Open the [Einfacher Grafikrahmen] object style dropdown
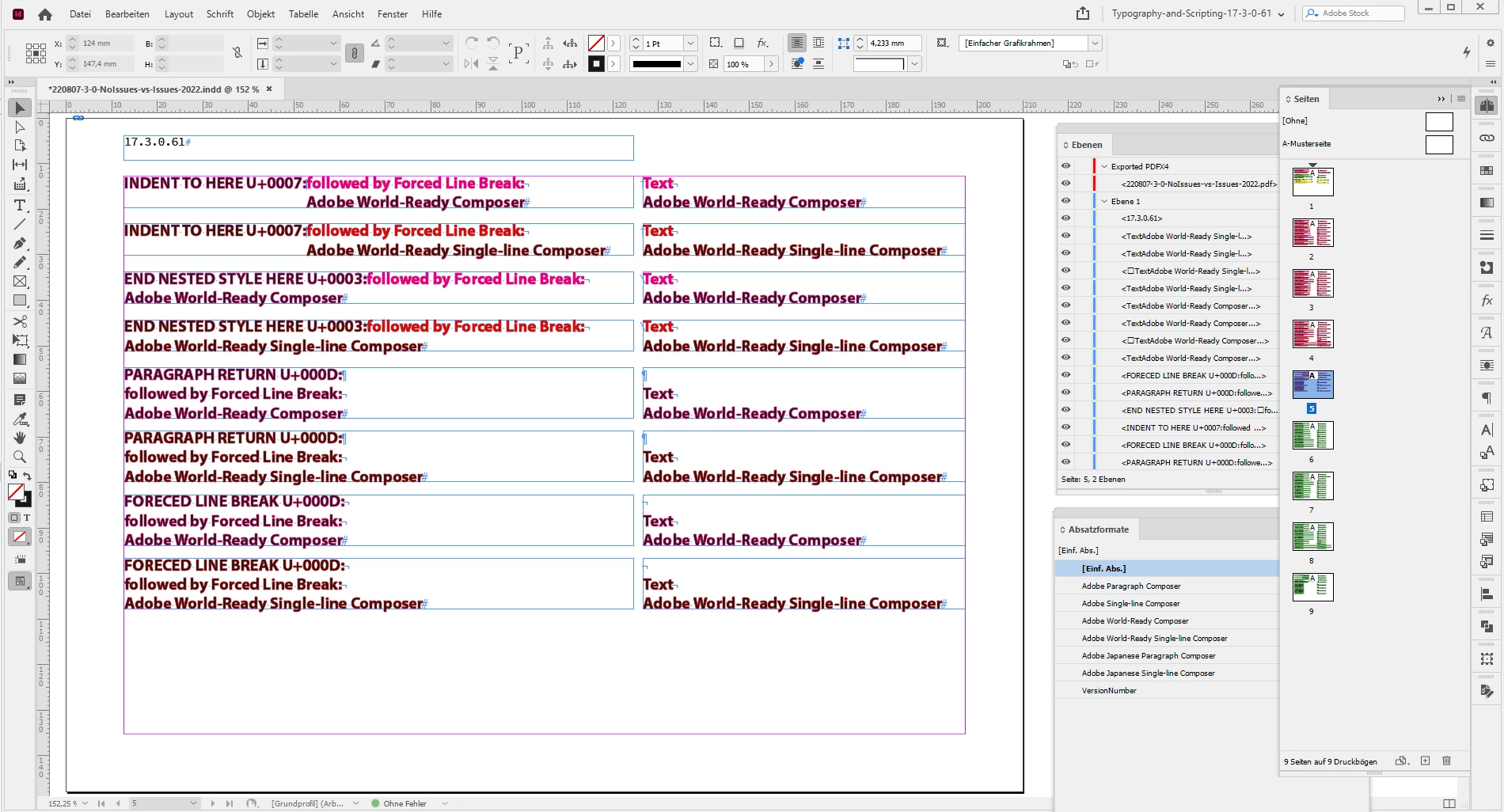The width and height of the screenshot is (1504, 812). (1096, 44)
